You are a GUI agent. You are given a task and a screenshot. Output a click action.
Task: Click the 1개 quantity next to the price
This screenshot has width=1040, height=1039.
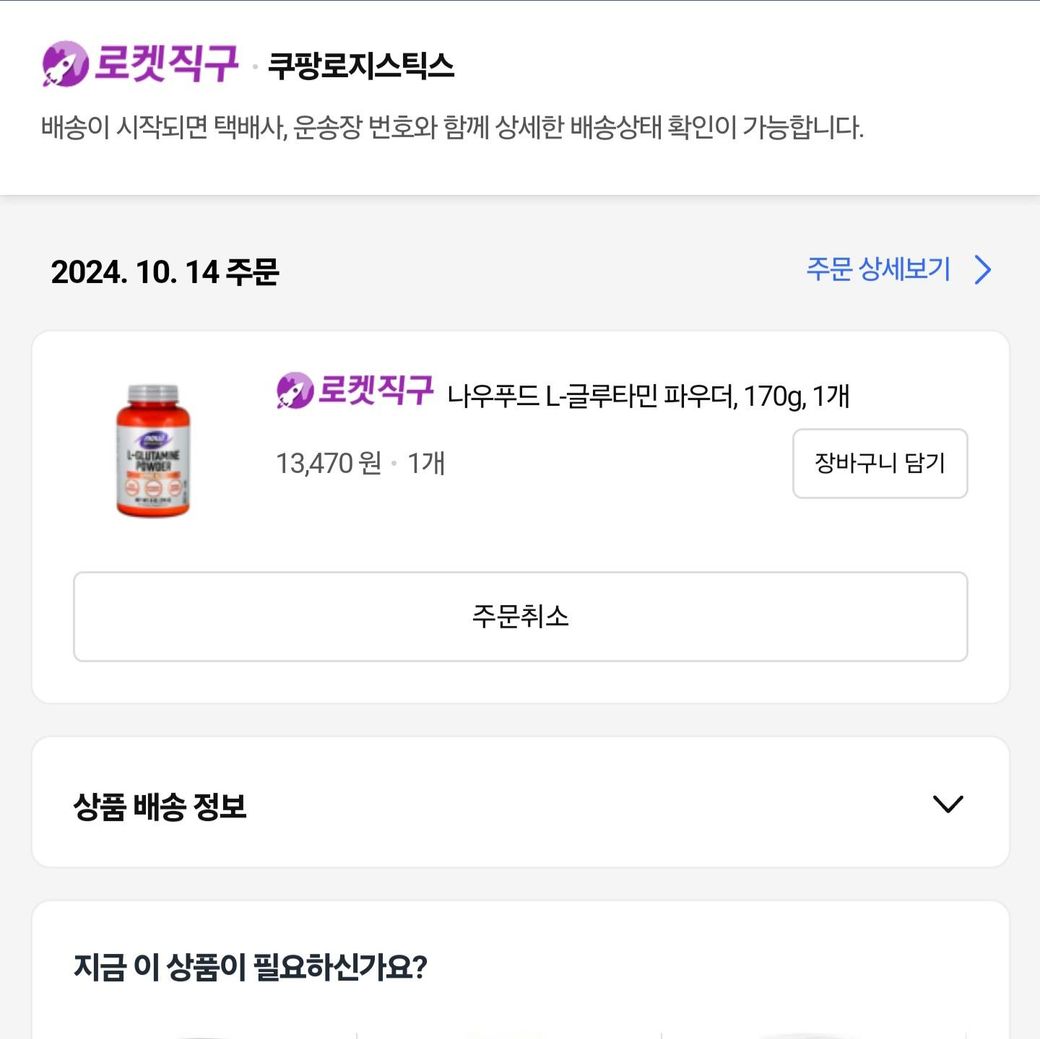coord(426,463)
